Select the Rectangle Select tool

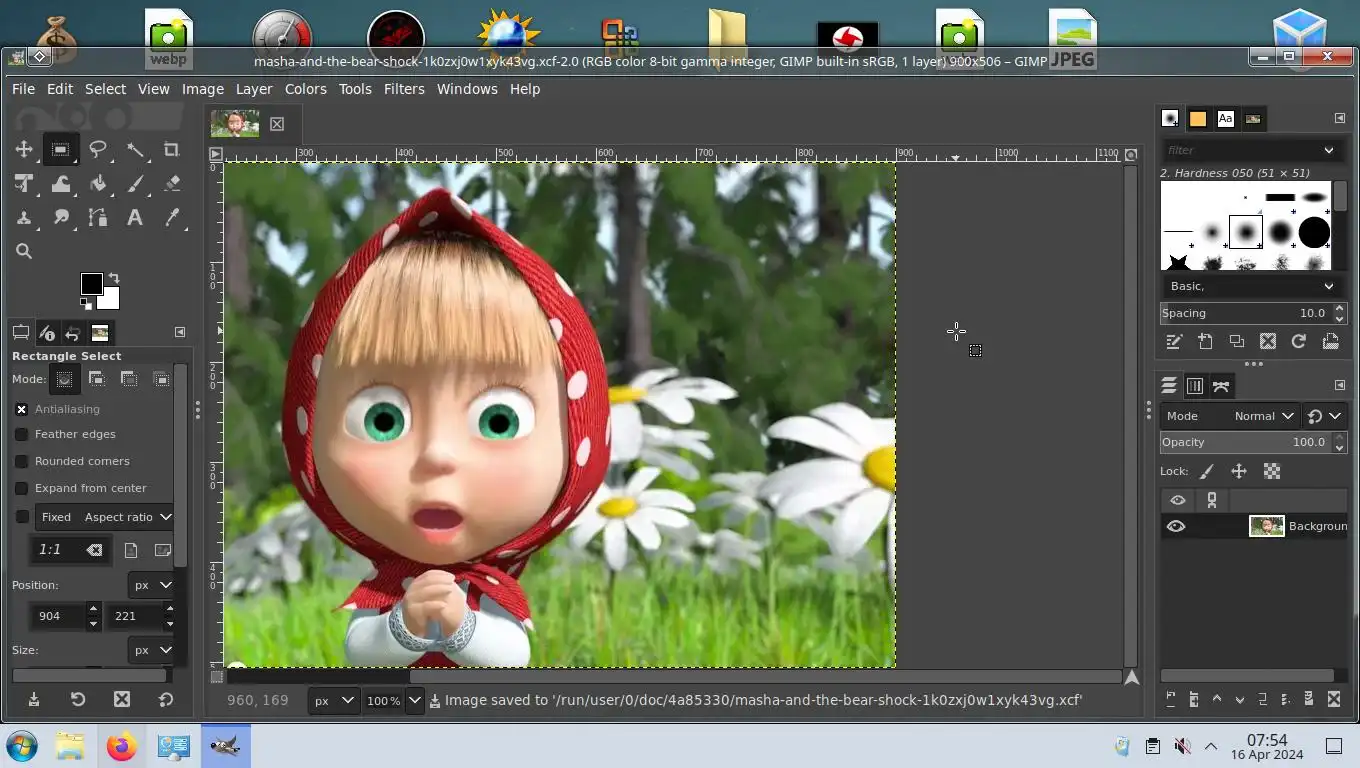pyautogui.click(x=61, y=150)
